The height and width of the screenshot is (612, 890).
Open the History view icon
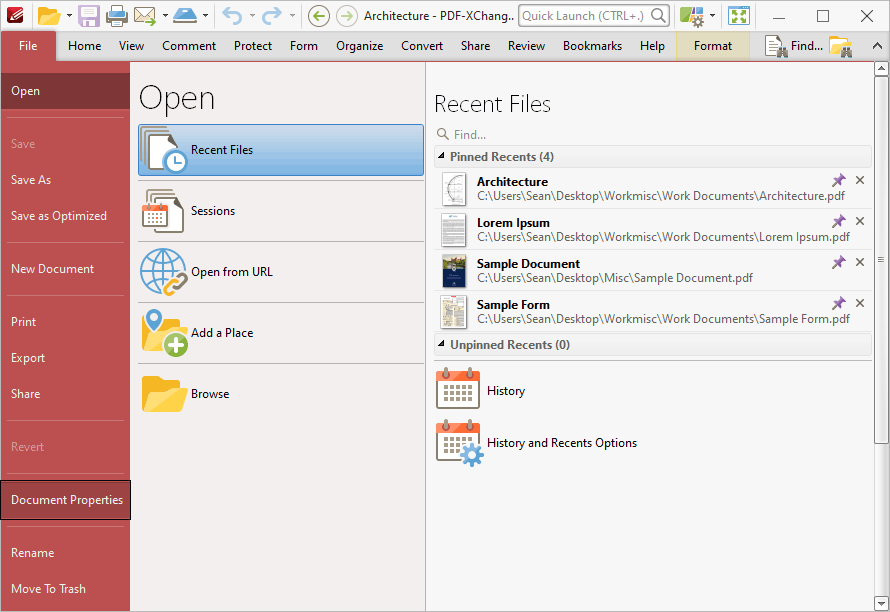457,389
